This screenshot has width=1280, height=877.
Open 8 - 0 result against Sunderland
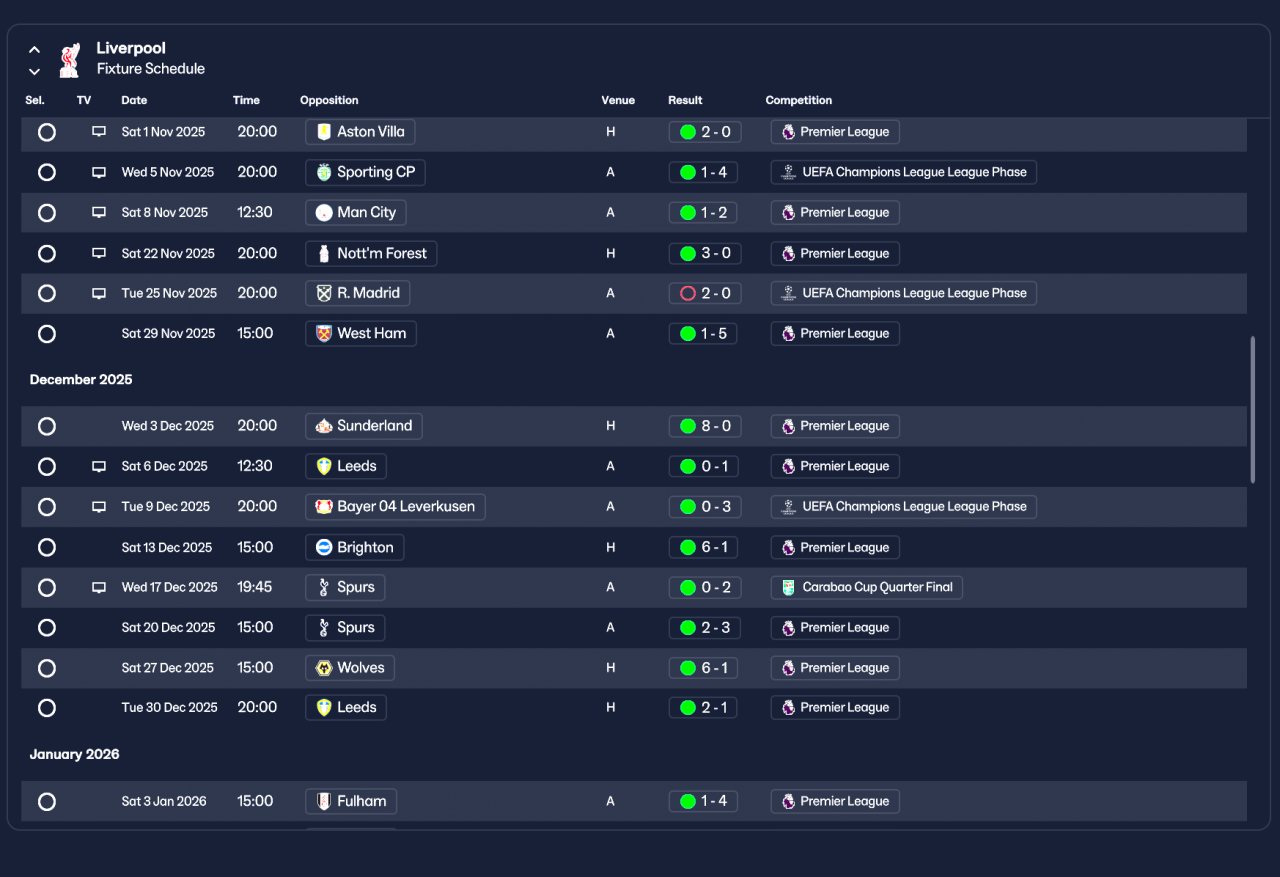705,426
